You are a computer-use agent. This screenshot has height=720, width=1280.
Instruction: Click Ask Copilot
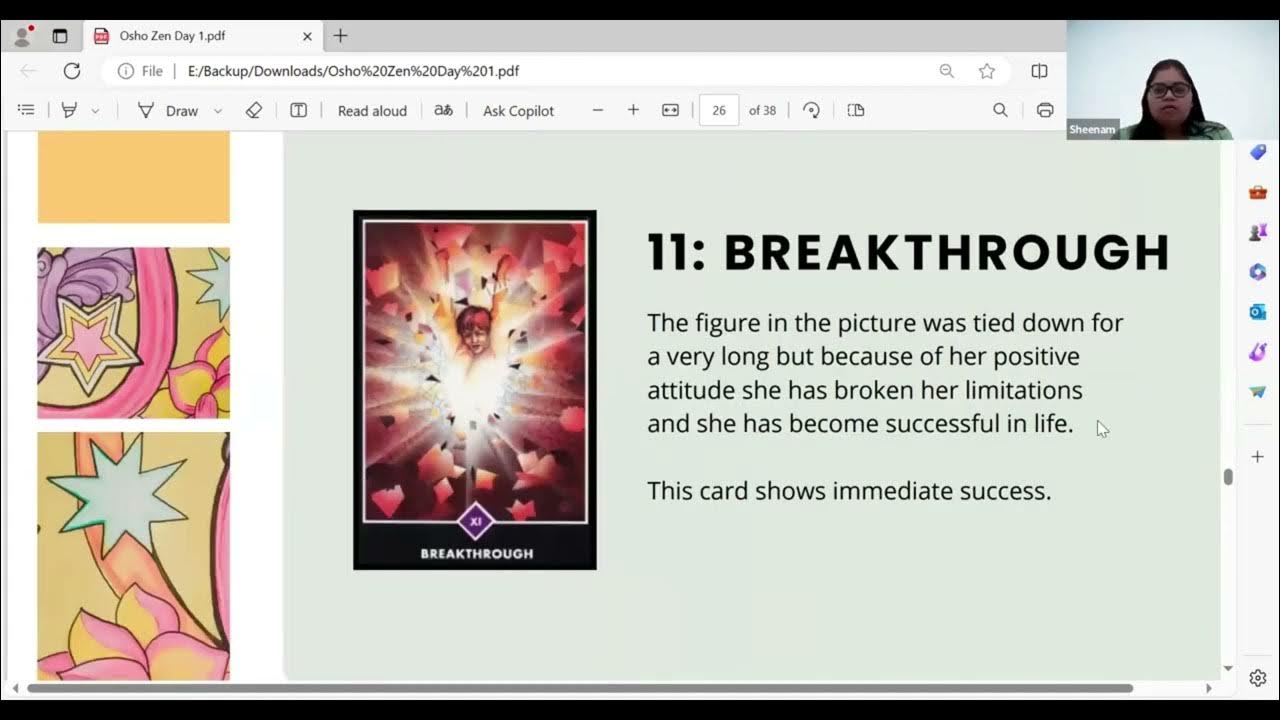(x=518, y=111)
